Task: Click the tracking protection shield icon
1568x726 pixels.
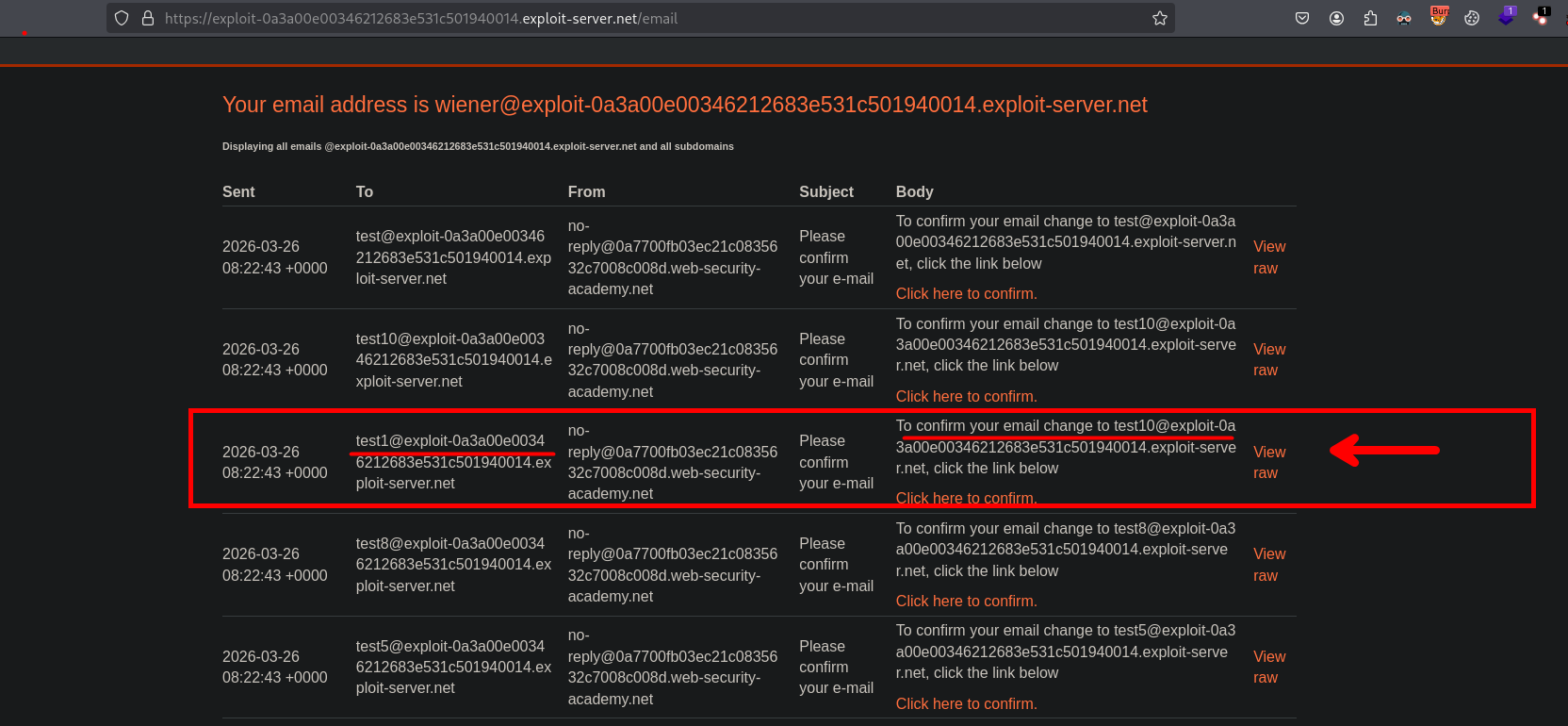Action: pyautogui.click(x=122, y=18)
